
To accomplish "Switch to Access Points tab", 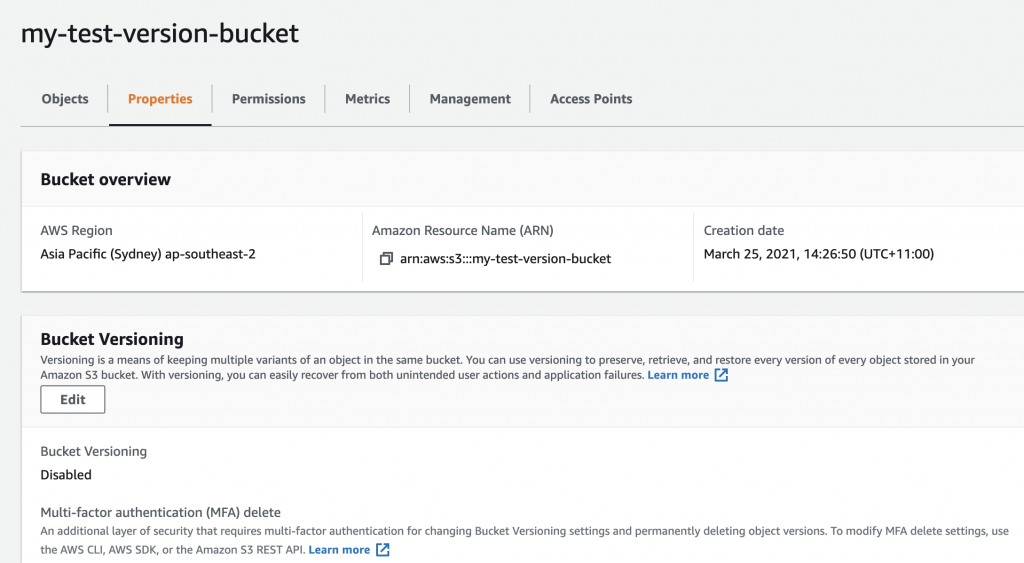I will tap(591, 99).
